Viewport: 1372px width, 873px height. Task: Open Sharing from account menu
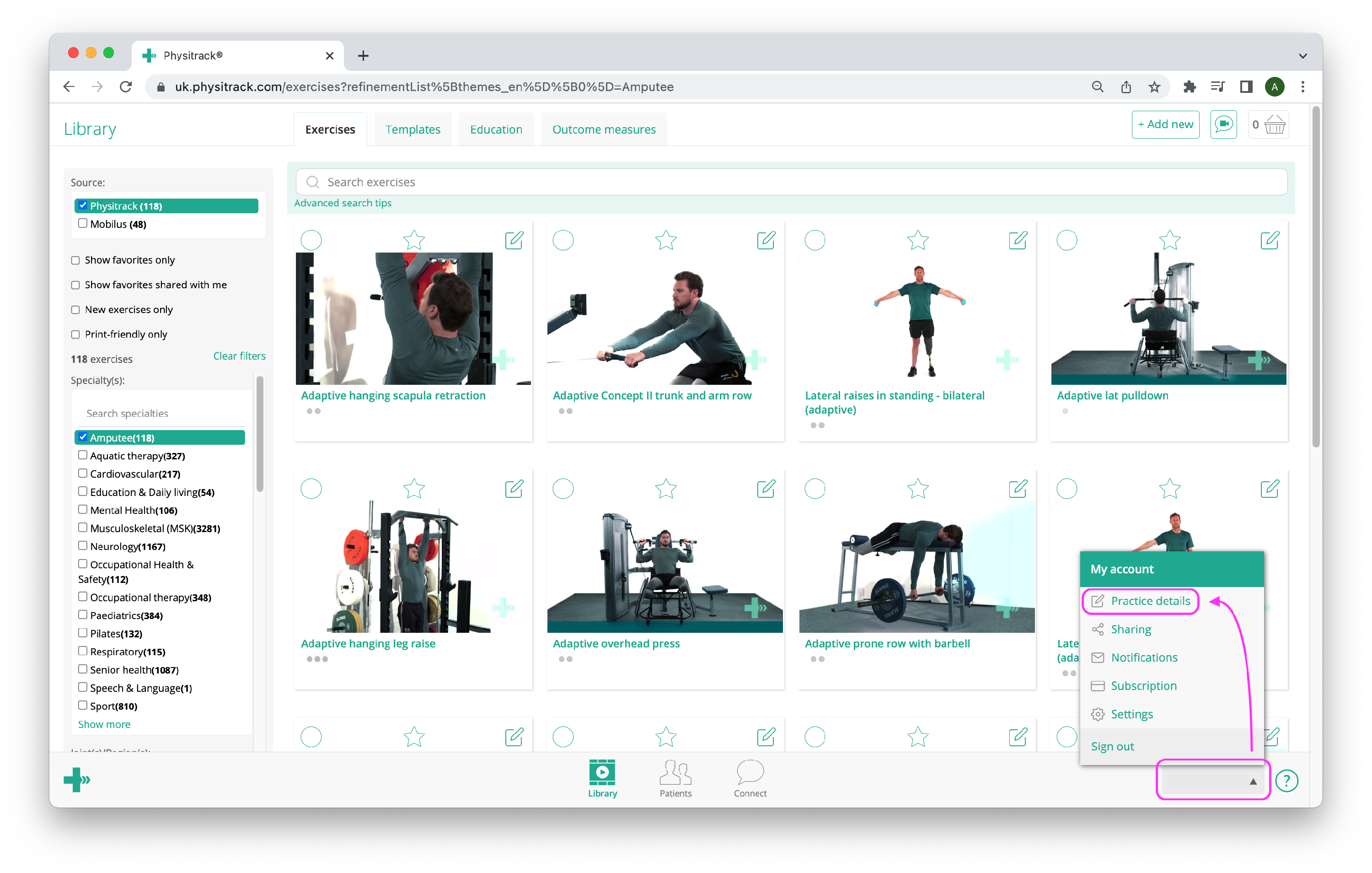click(x=1121, y=630)
